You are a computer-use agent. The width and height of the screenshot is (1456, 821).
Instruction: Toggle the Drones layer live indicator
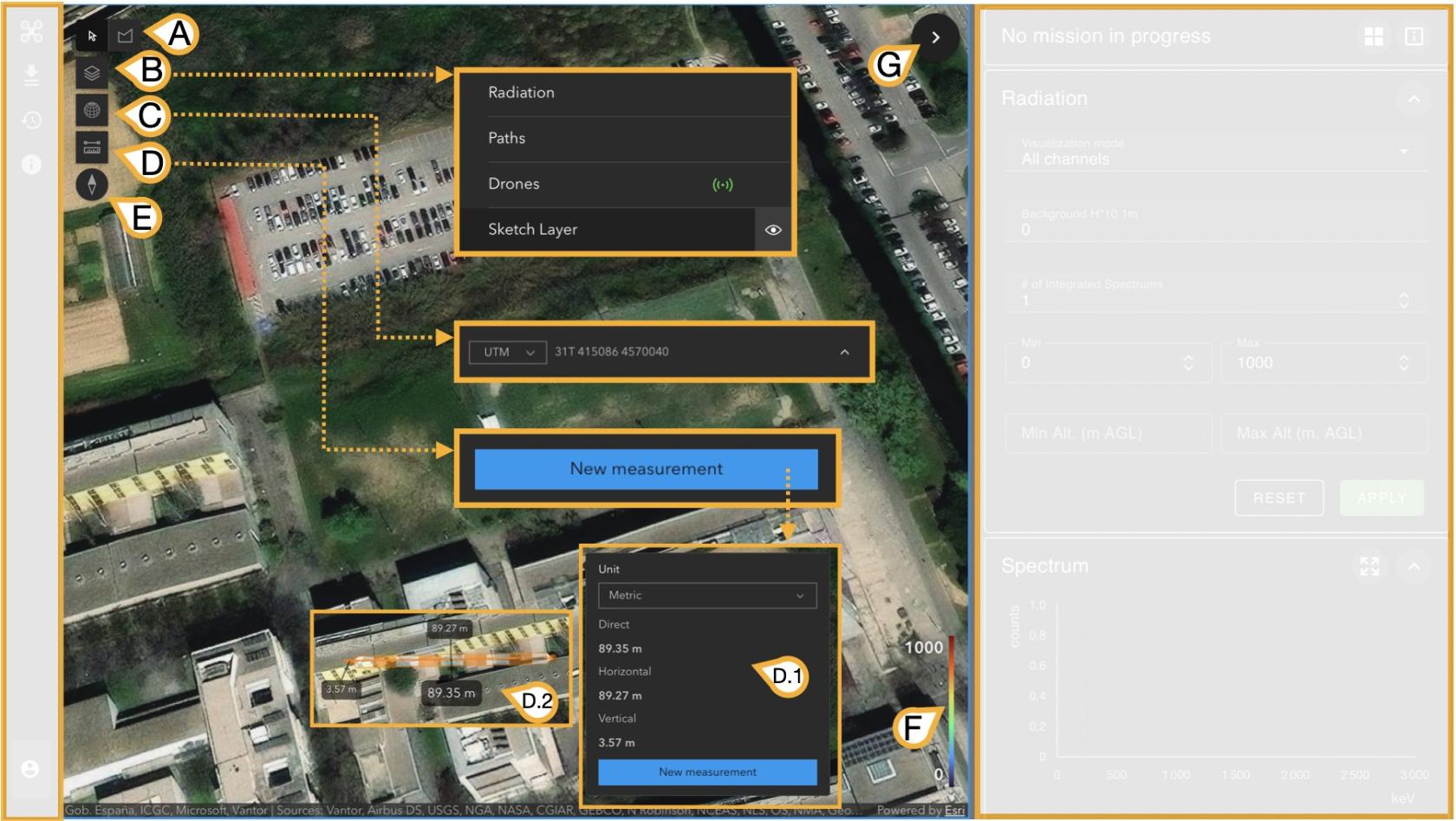(722, 185)
